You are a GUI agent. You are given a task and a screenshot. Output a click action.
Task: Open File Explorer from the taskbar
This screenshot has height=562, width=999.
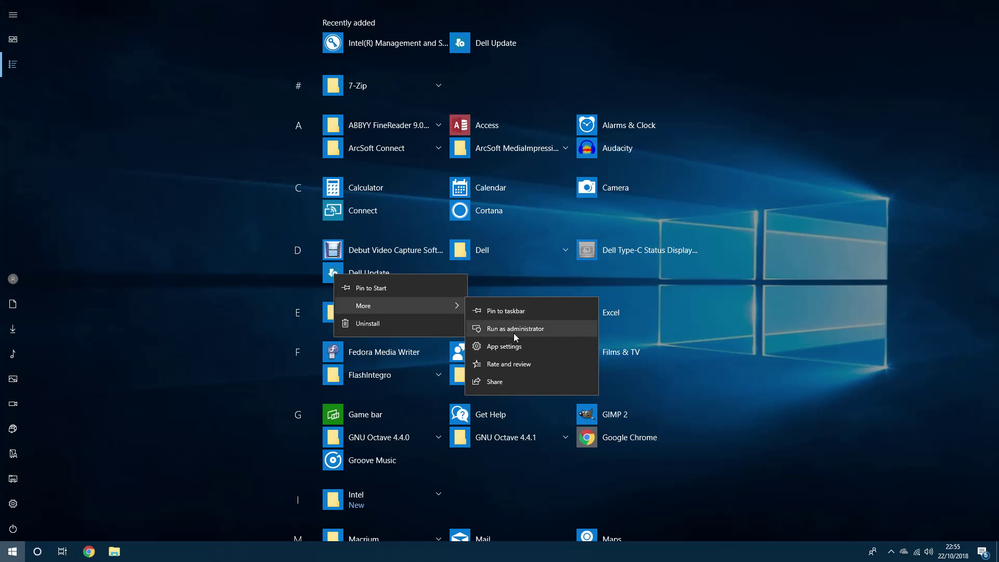click(x=114, y=552)
